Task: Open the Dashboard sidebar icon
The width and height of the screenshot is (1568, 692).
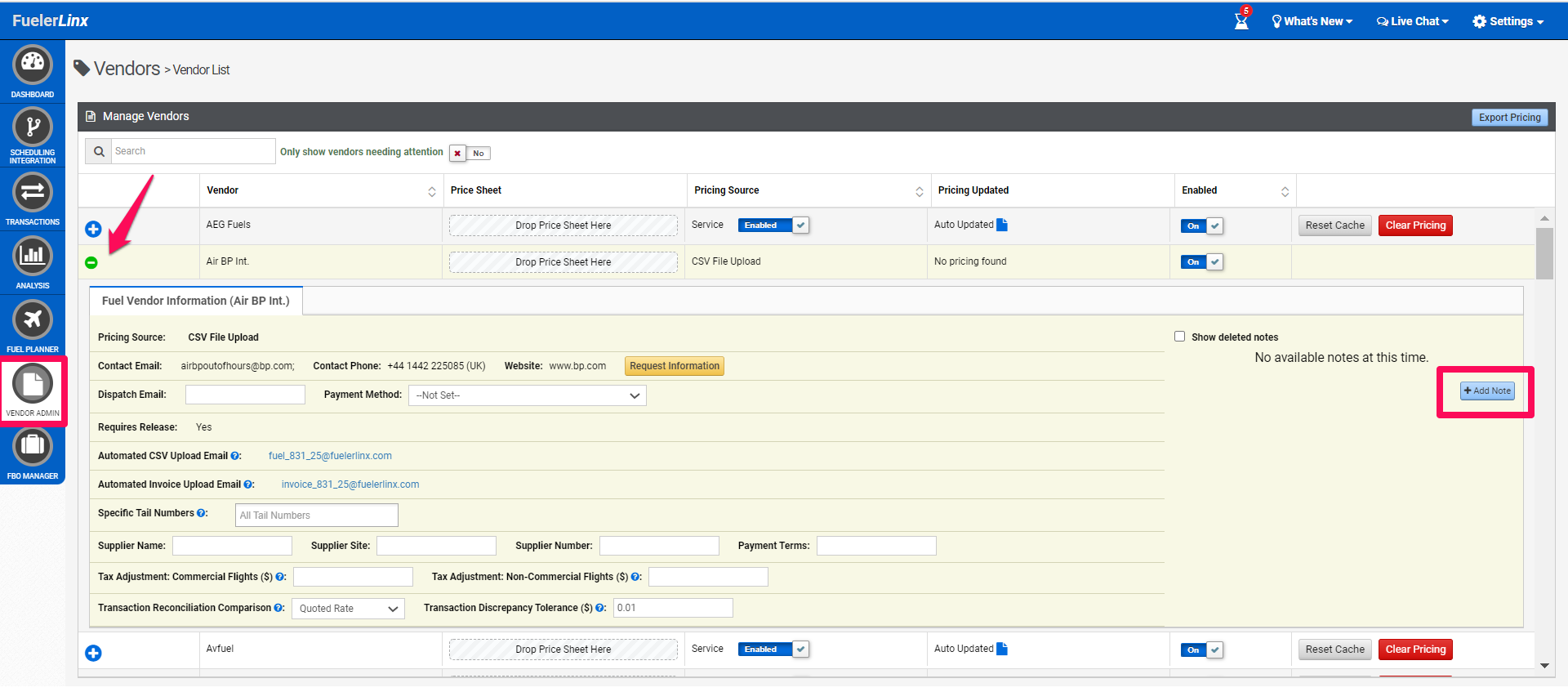Action: click(33, 65)
